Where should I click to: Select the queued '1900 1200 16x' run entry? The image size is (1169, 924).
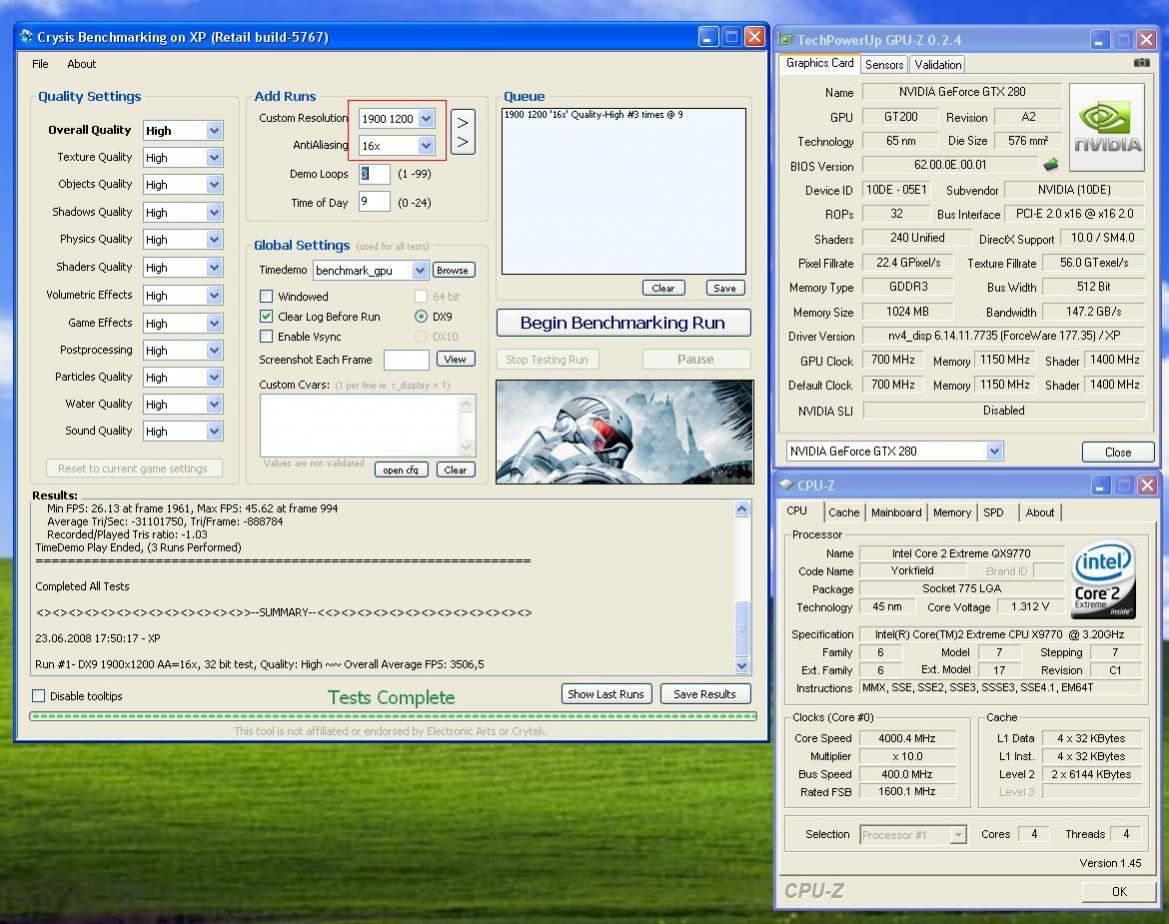click(x=593, y=115)
